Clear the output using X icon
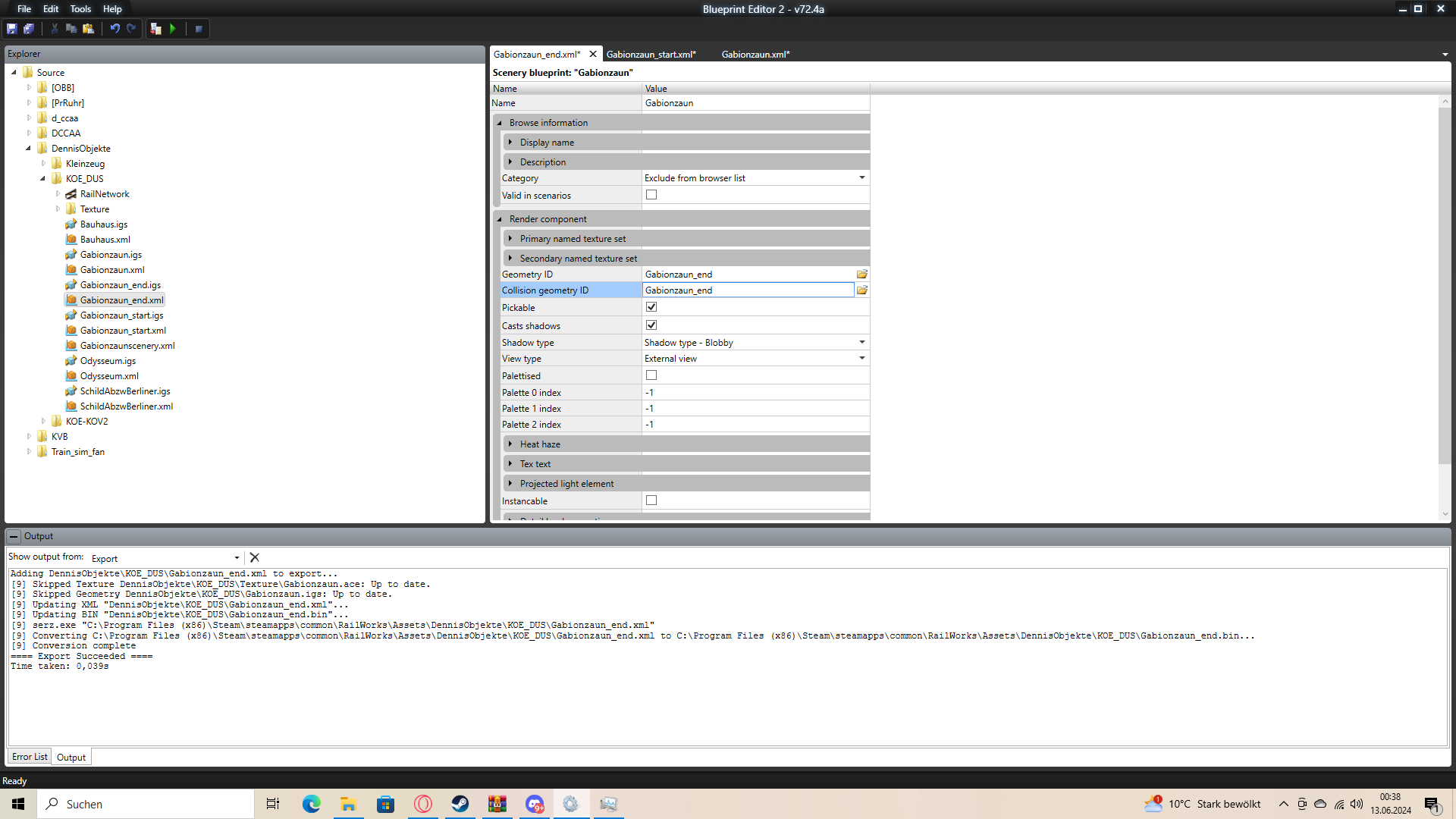This screenshot has height=819, width=1456. pos(255,557)
